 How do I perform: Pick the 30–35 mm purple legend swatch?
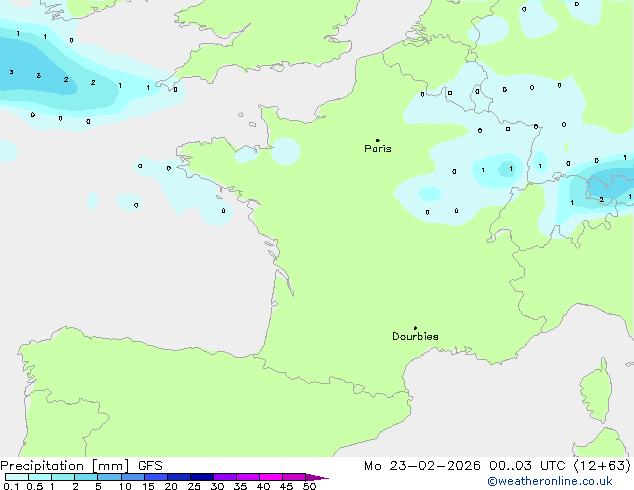click(225, 477)
